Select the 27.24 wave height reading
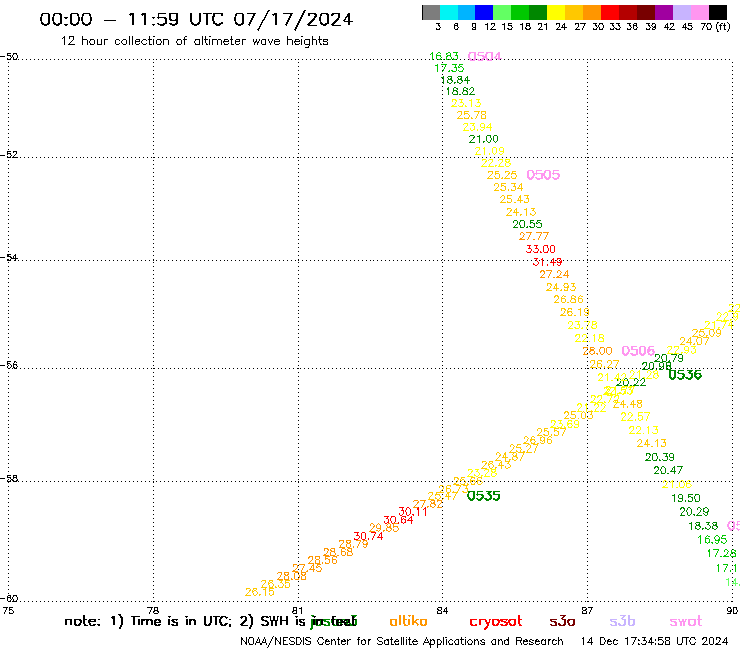Screen dimensions: 740x650 pyautogui.click(x=555, y=274)
